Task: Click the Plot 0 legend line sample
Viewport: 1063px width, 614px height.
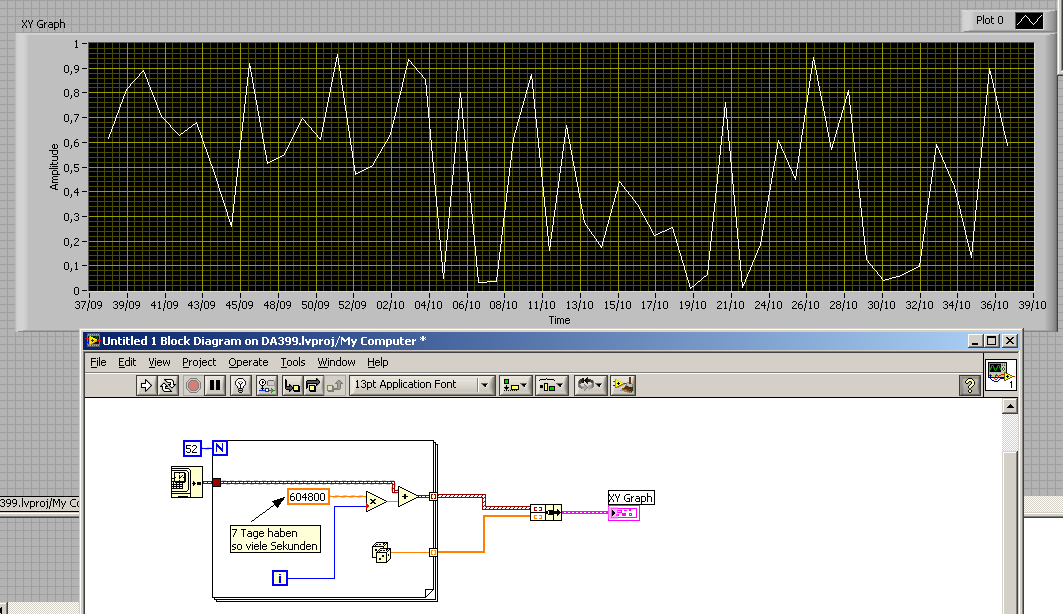Action: click(x=1028, y=20)
